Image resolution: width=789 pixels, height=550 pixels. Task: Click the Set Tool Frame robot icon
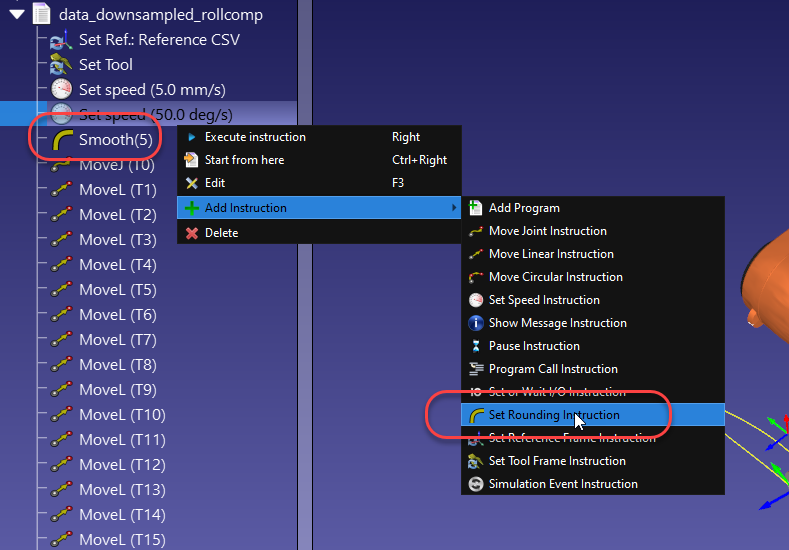coord(476,461)
